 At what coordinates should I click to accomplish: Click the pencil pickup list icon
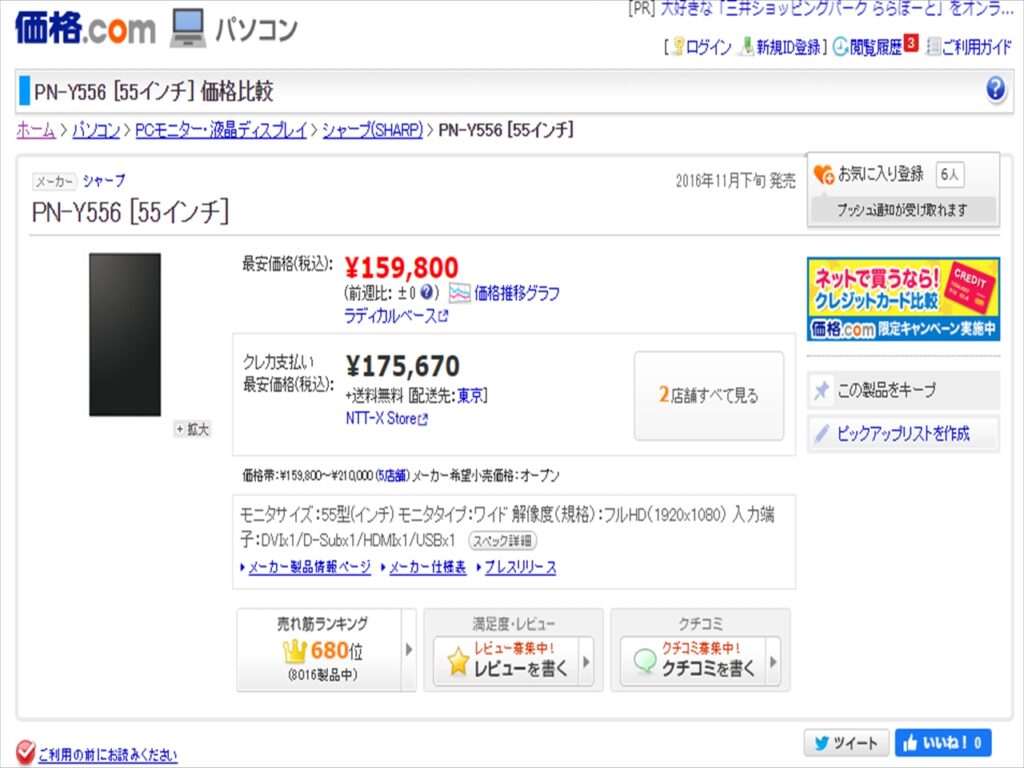coord(822,434)
